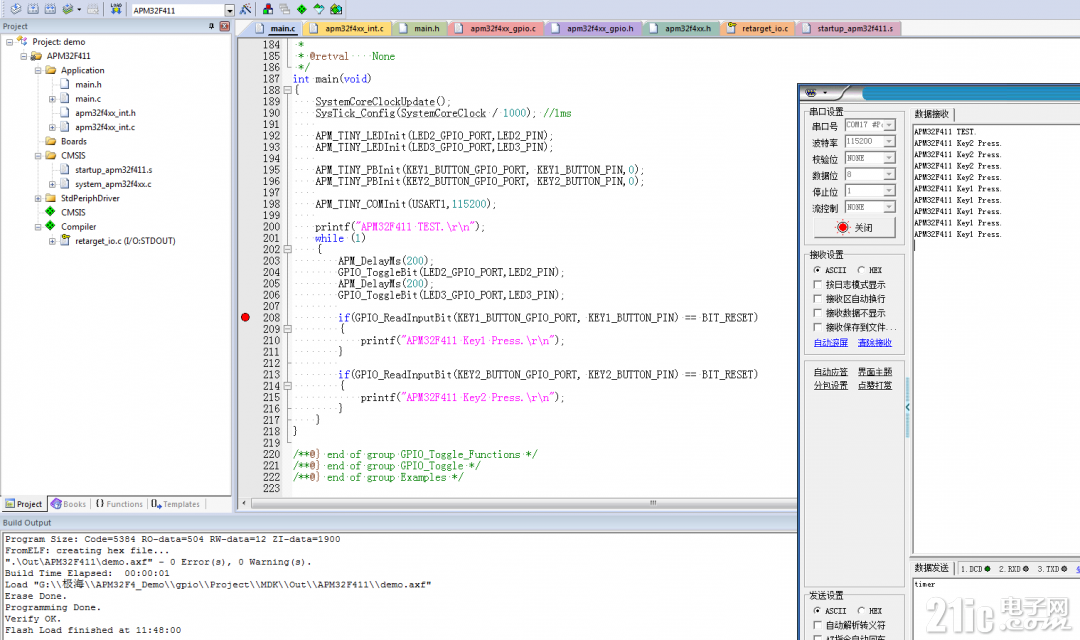Switch to apm32f4xx_int.c editor tab
Screen dimensions: 1080x640
tap(349, 28)
